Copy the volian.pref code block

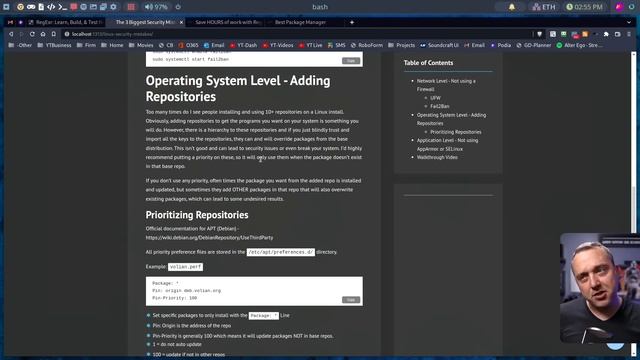351,300
